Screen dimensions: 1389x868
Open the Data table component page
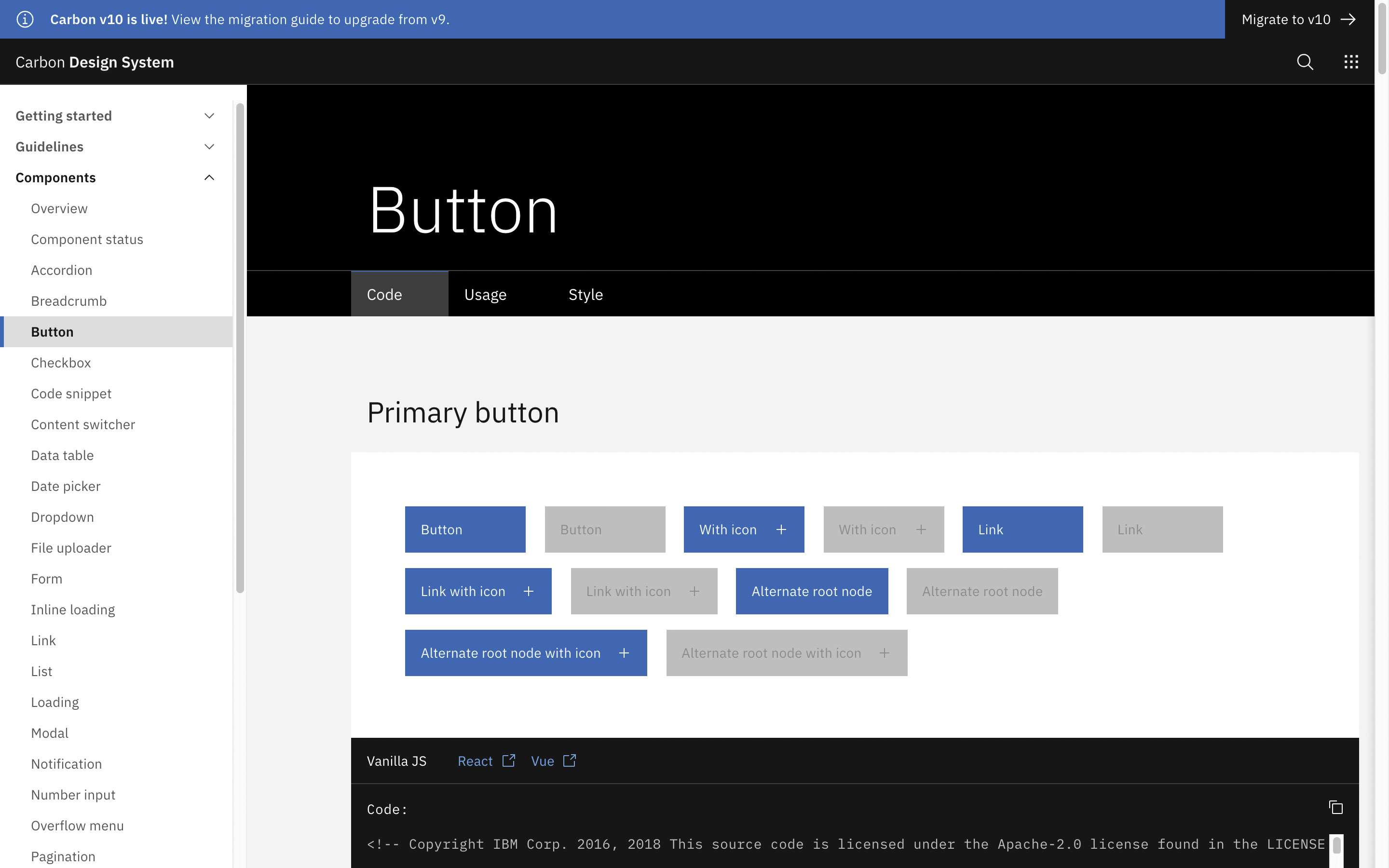coord(62,455)
